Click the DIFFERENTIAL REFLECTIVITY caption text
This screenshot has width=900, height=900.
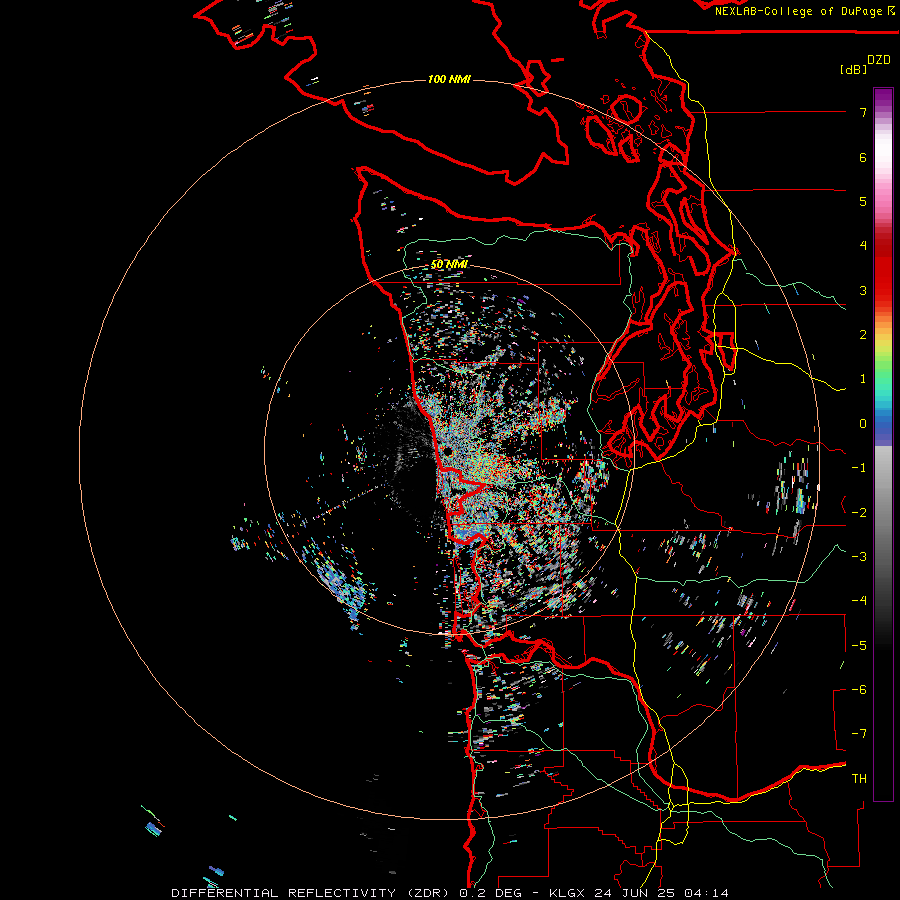click(x=284, y=893)
